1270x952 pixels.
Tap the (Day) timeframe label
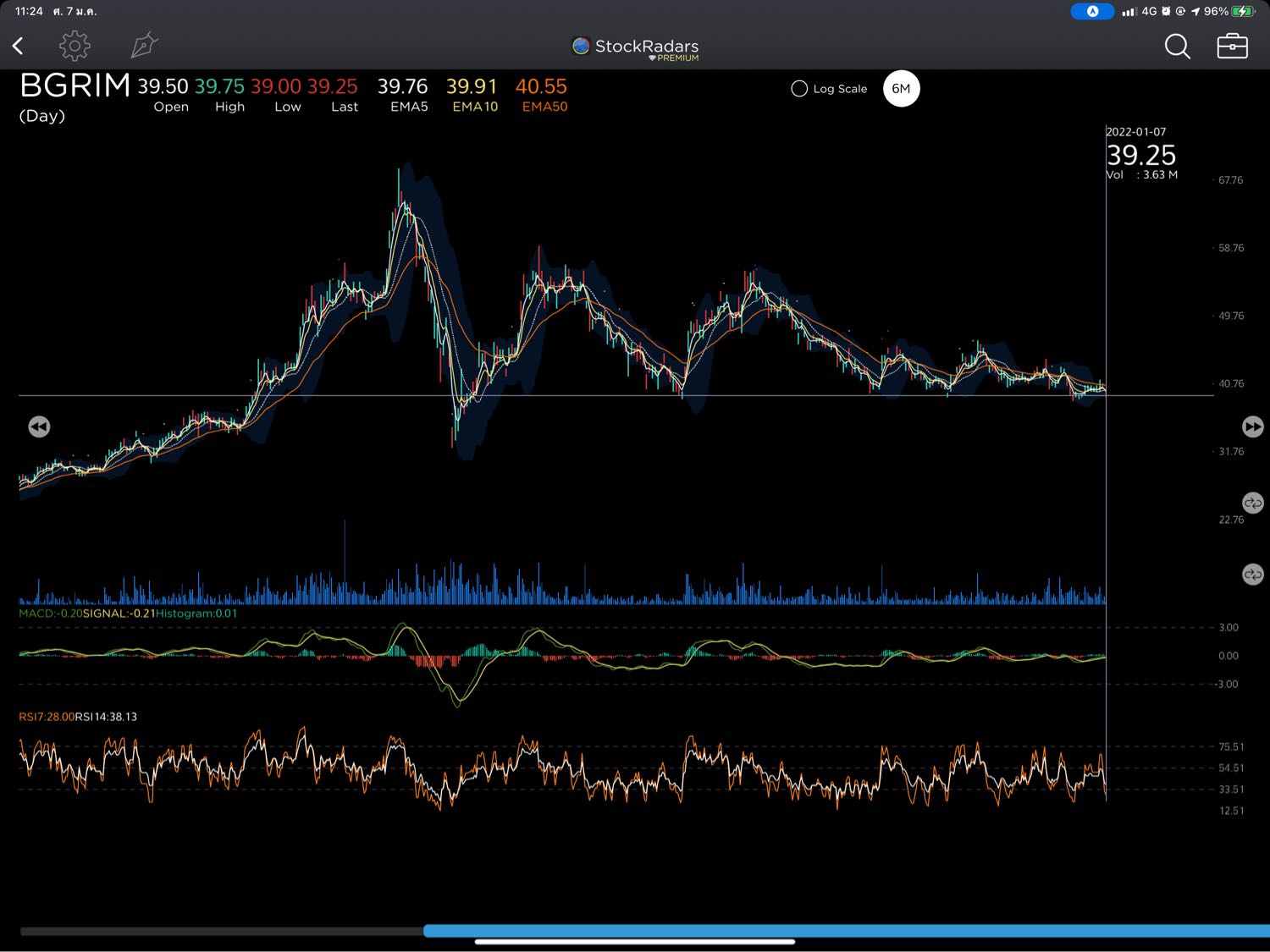point(42,116)
